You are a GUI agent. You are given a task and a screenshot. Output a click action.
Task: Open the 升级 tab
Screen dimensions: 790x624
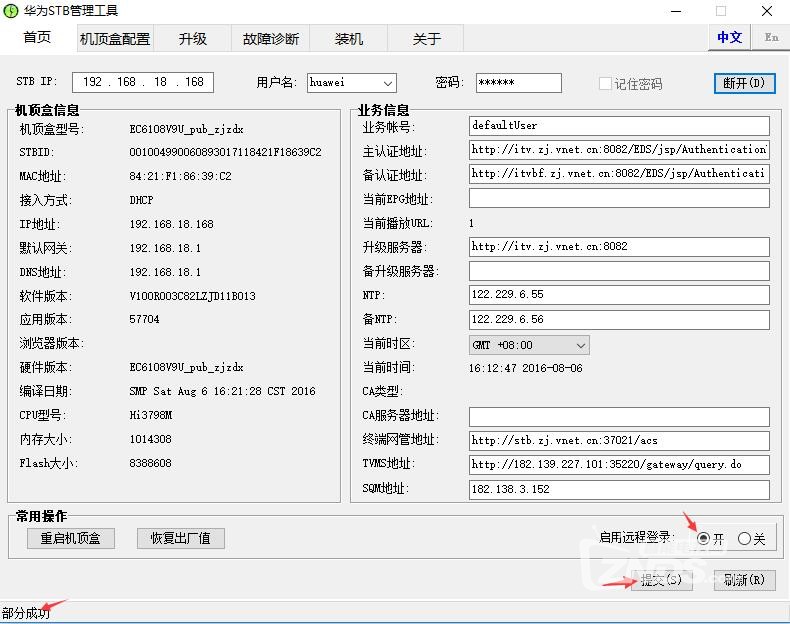[x=192, y=39]
